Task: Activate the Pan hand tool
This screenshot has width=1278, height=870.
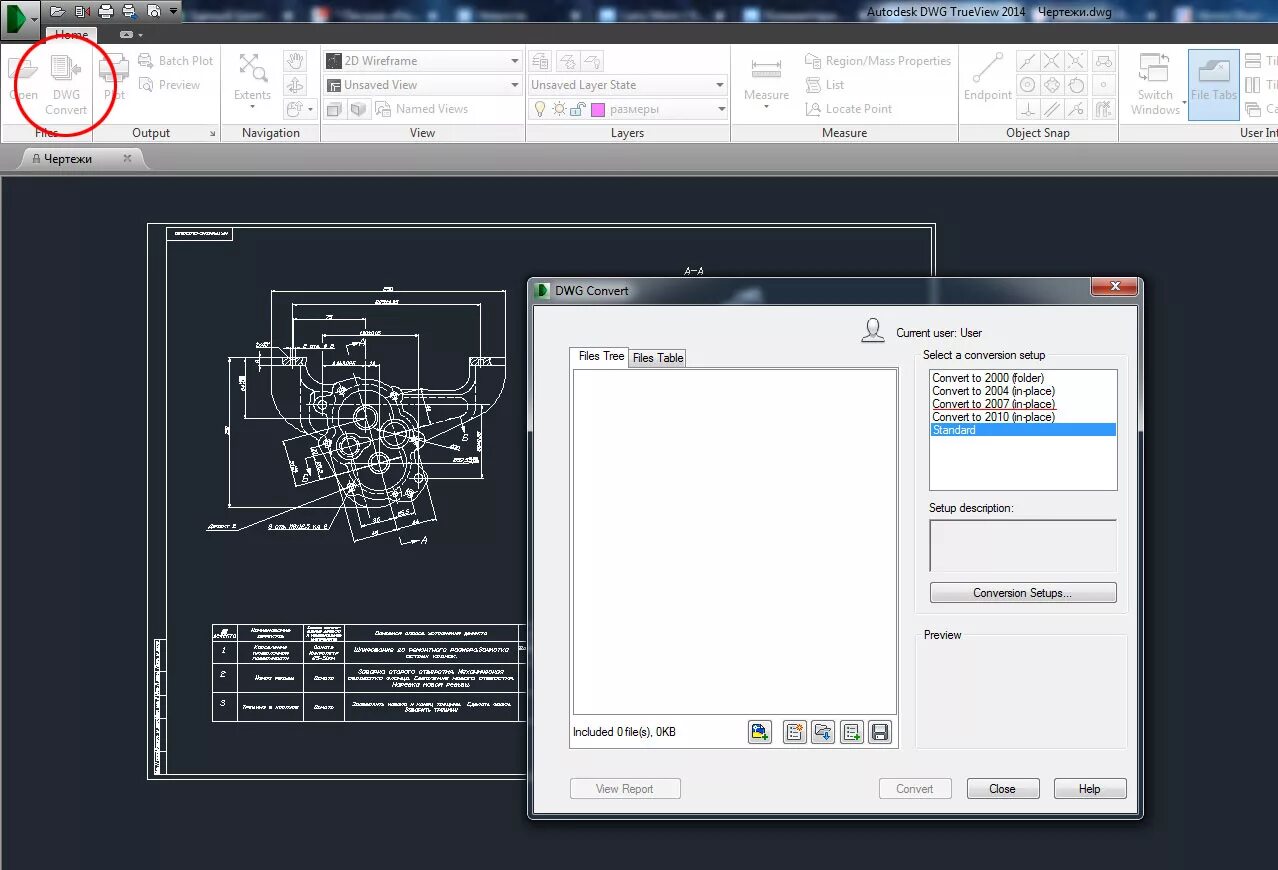Action: pyautogui.click(x=295, y=61)
